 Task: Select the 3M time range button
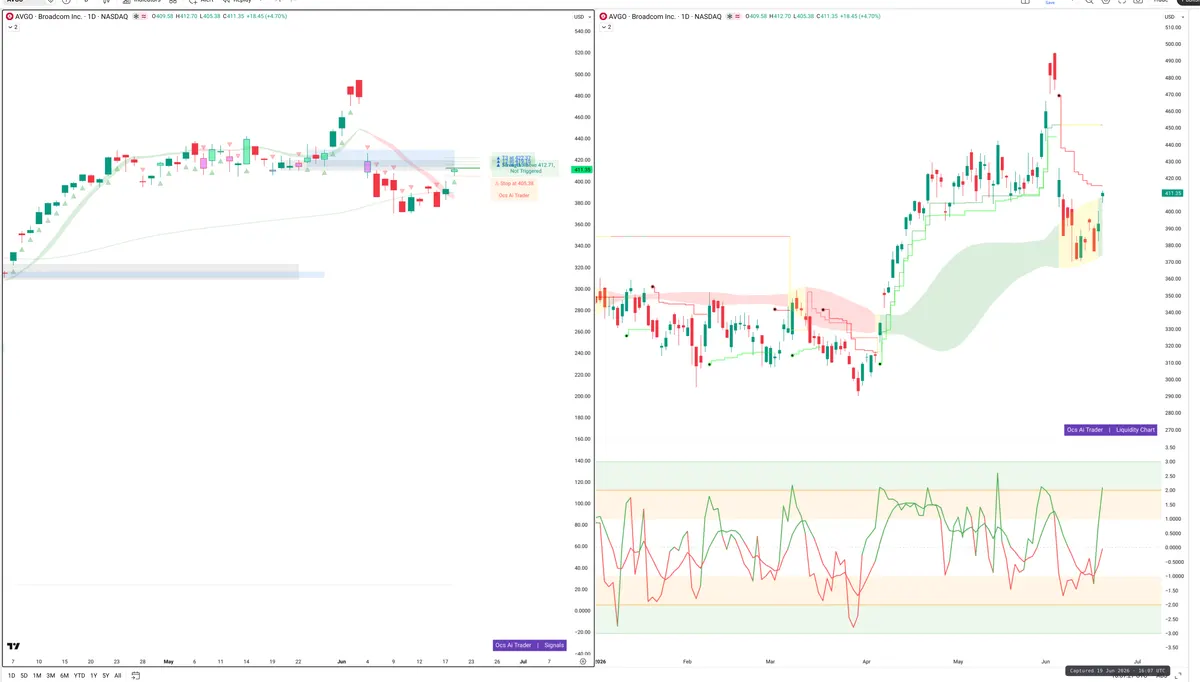pos(51,676)
